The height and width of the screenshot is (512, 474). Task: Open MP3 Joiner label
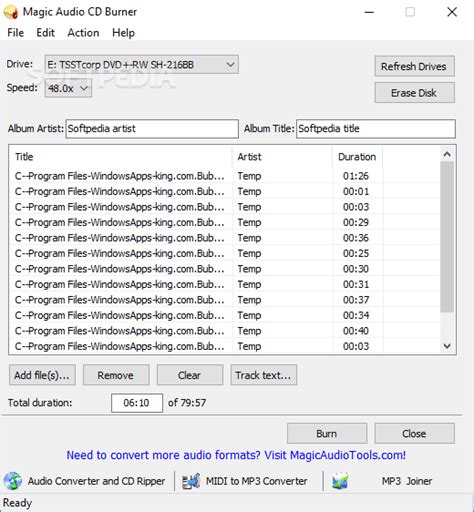point(407,481)
